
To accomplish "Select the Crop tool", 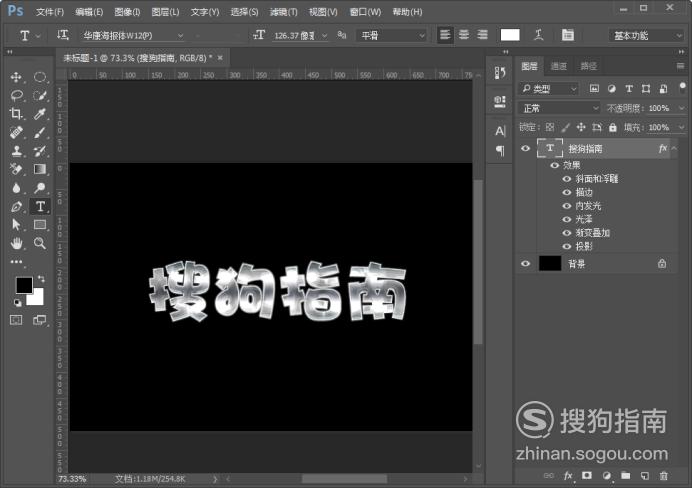I will coord(16,114).
